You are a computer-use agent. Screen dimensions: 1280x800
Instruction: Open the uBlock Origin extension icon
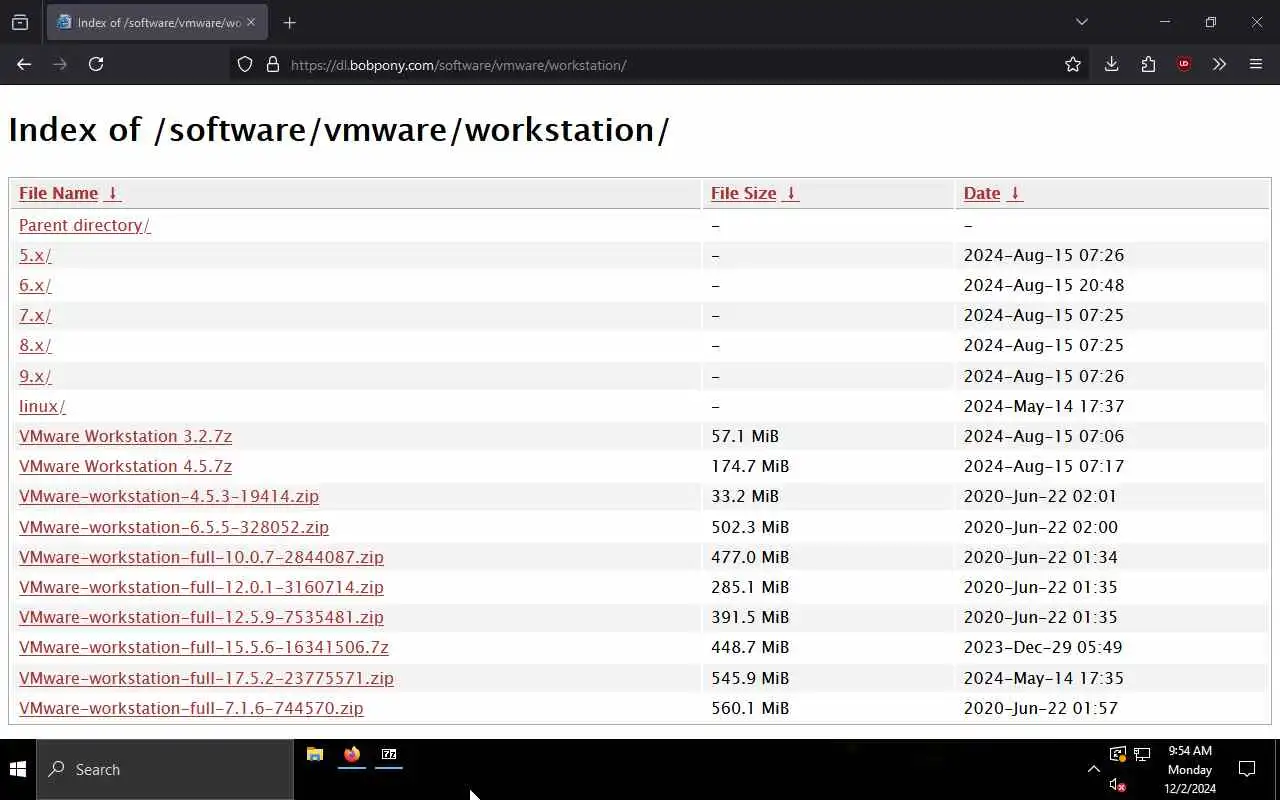(x=1184, y=64)
